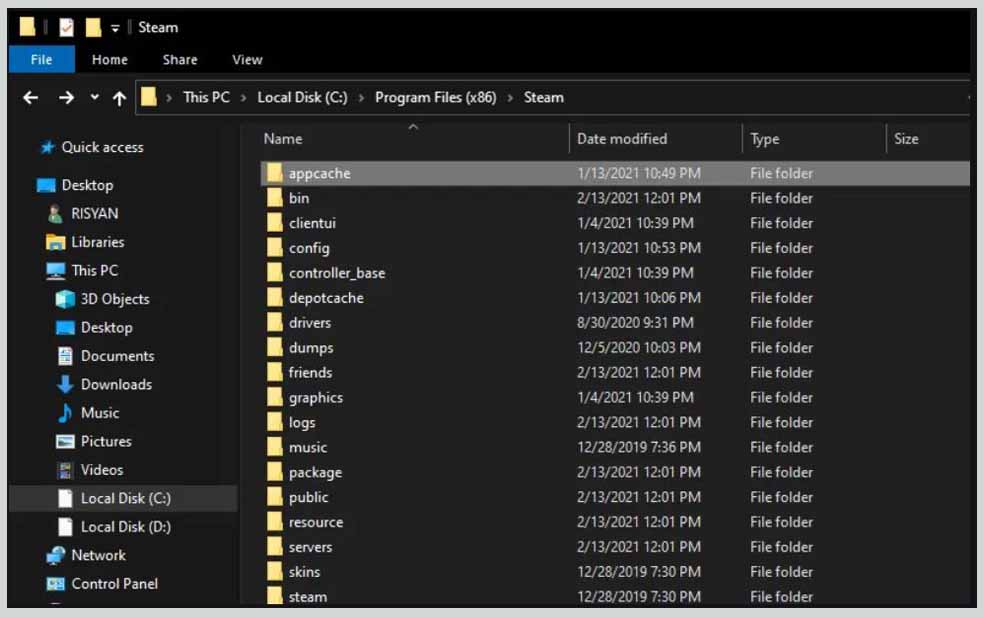
Task: Navigate back with the back arrow
Action: pyautogui.click(x=30, y=97)
